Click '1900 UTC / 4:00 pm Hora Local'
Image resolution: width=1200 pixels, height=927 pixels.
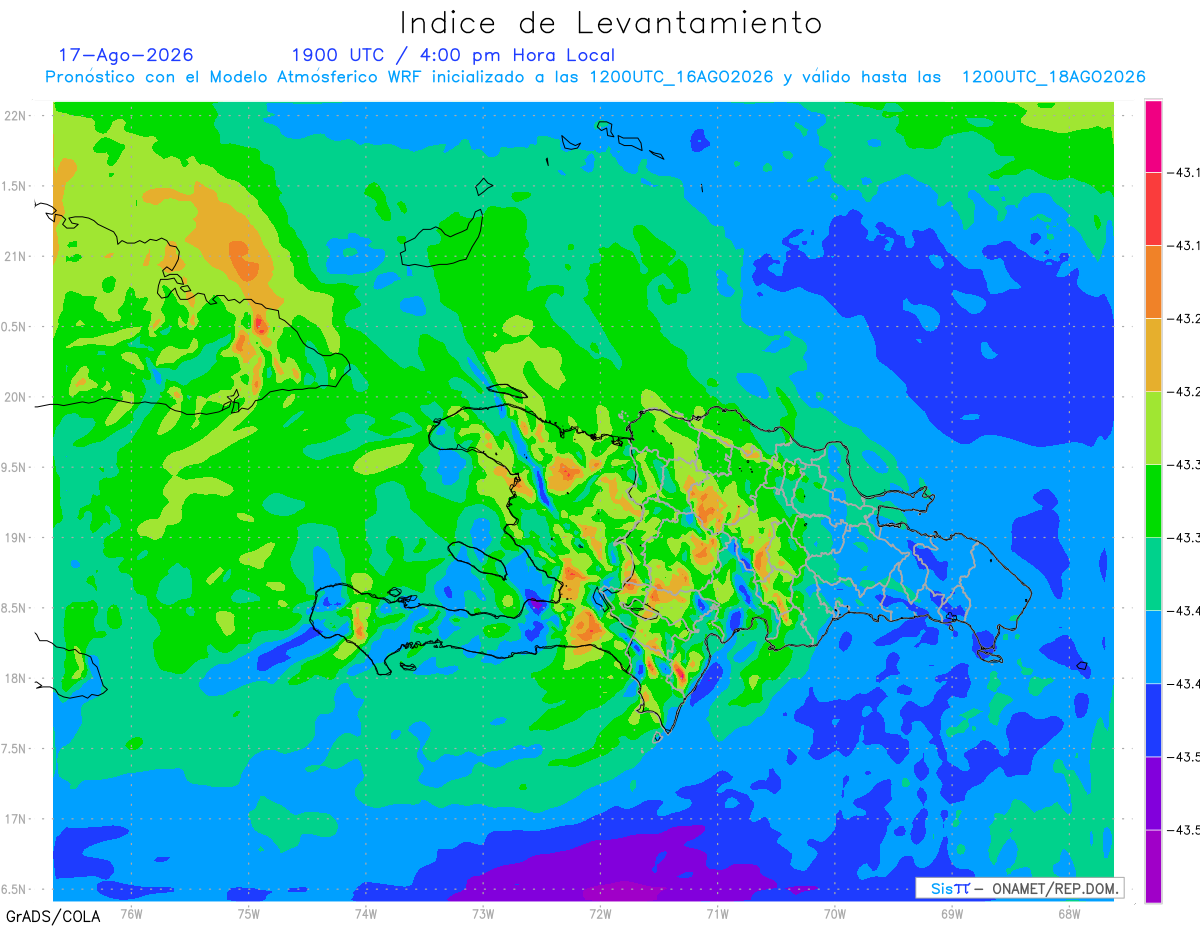453,55
